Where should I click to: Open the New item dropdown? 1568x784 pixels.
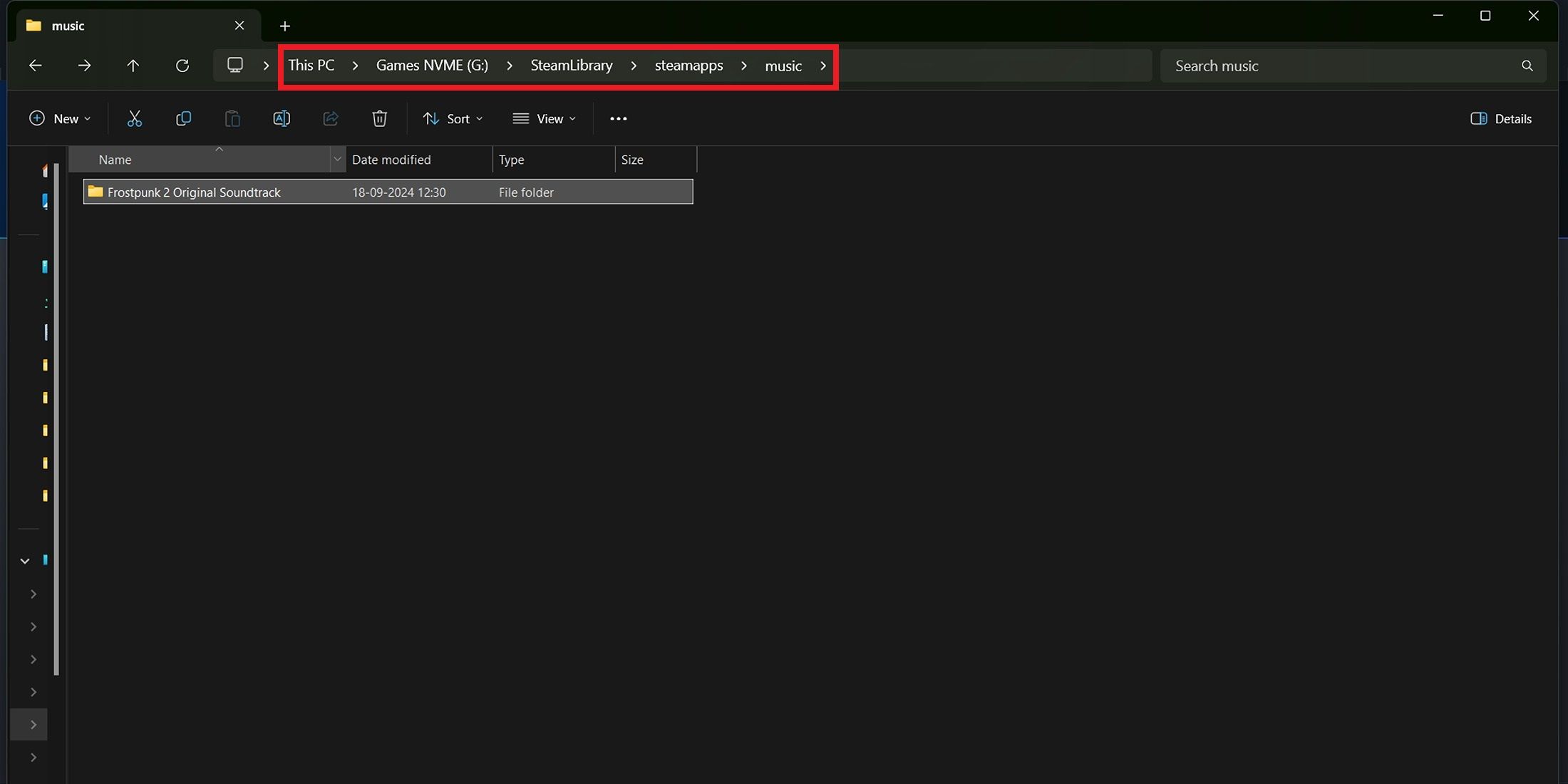60,118
